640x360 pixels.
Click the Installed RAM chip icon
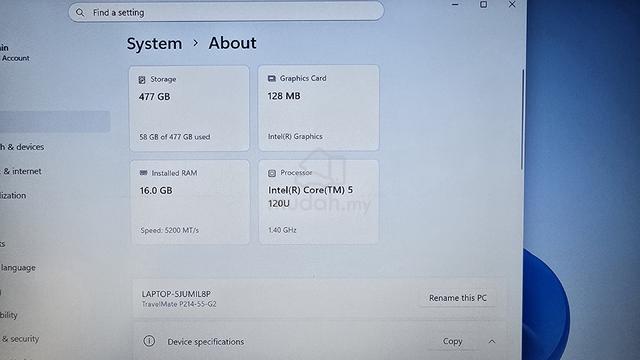(143, 173)
